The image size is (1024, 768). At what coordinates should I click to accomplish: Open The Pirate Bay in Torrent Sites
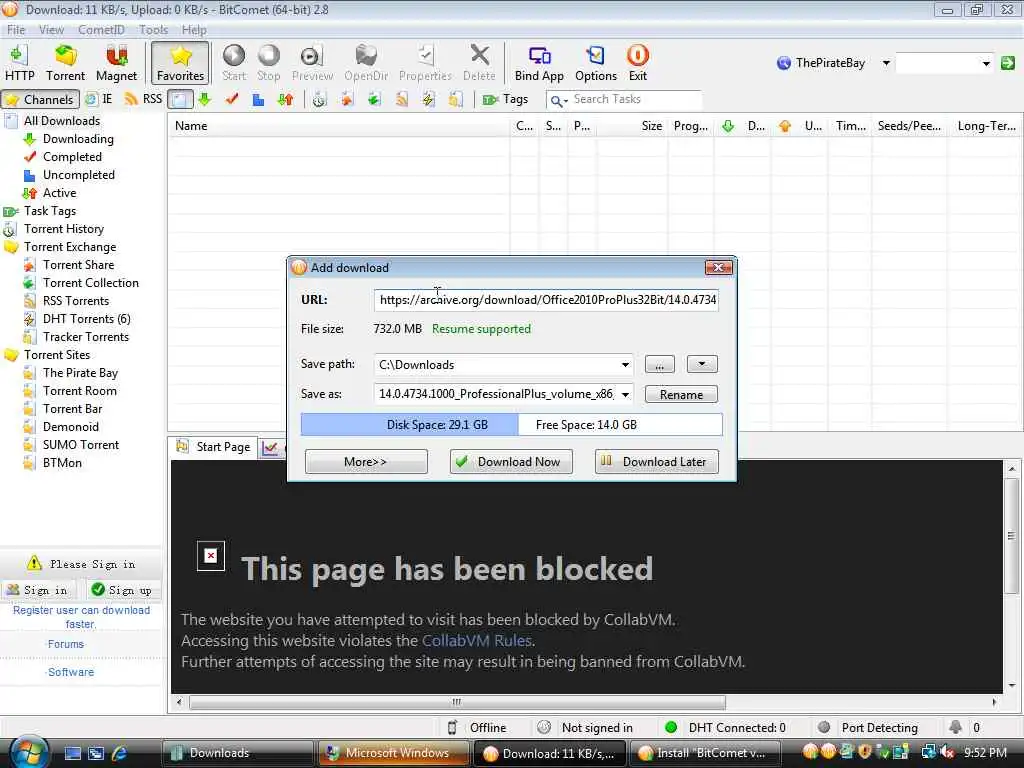tap(80, 373)
